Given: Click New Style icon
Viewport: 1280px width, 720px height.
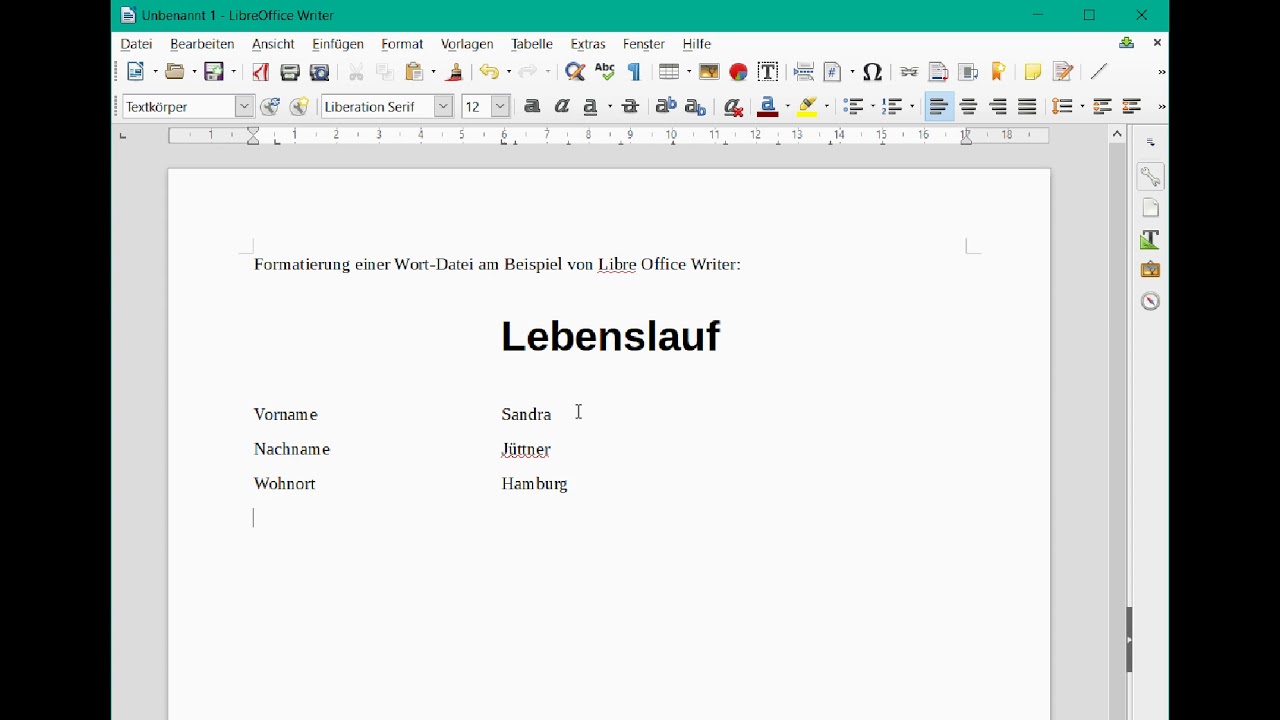Looking at the screenshot, I should [x=299, y=106].
